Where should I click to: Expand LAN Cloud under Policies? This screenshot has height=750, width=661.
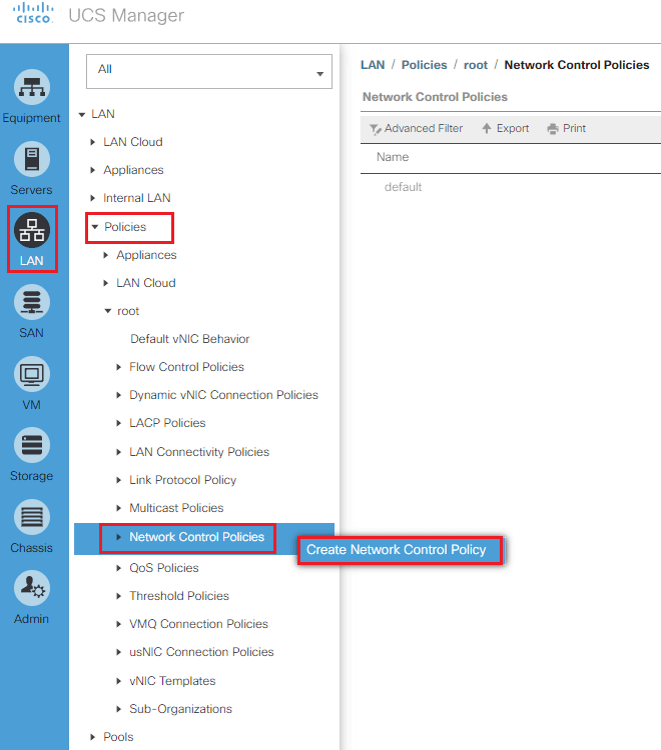coord(106,283)
